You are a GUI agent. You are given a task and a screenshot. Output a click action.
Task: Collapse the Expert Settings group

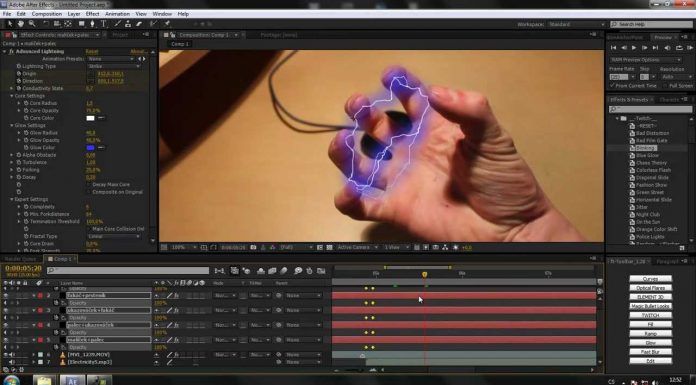(12, 199)
